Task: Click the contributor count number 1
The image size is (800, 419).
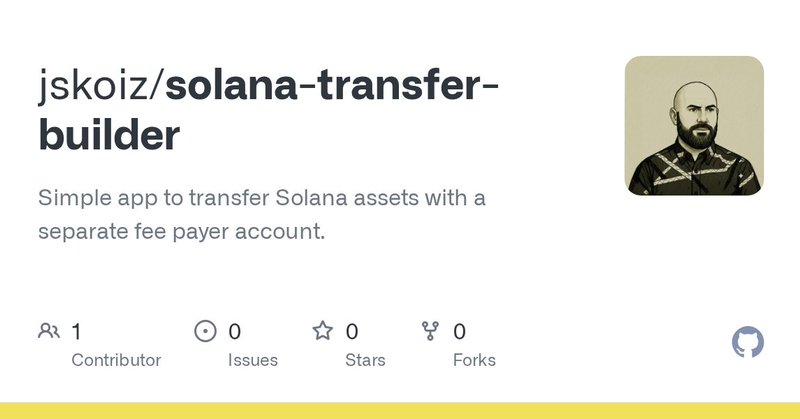Action: tap(77, 331)
